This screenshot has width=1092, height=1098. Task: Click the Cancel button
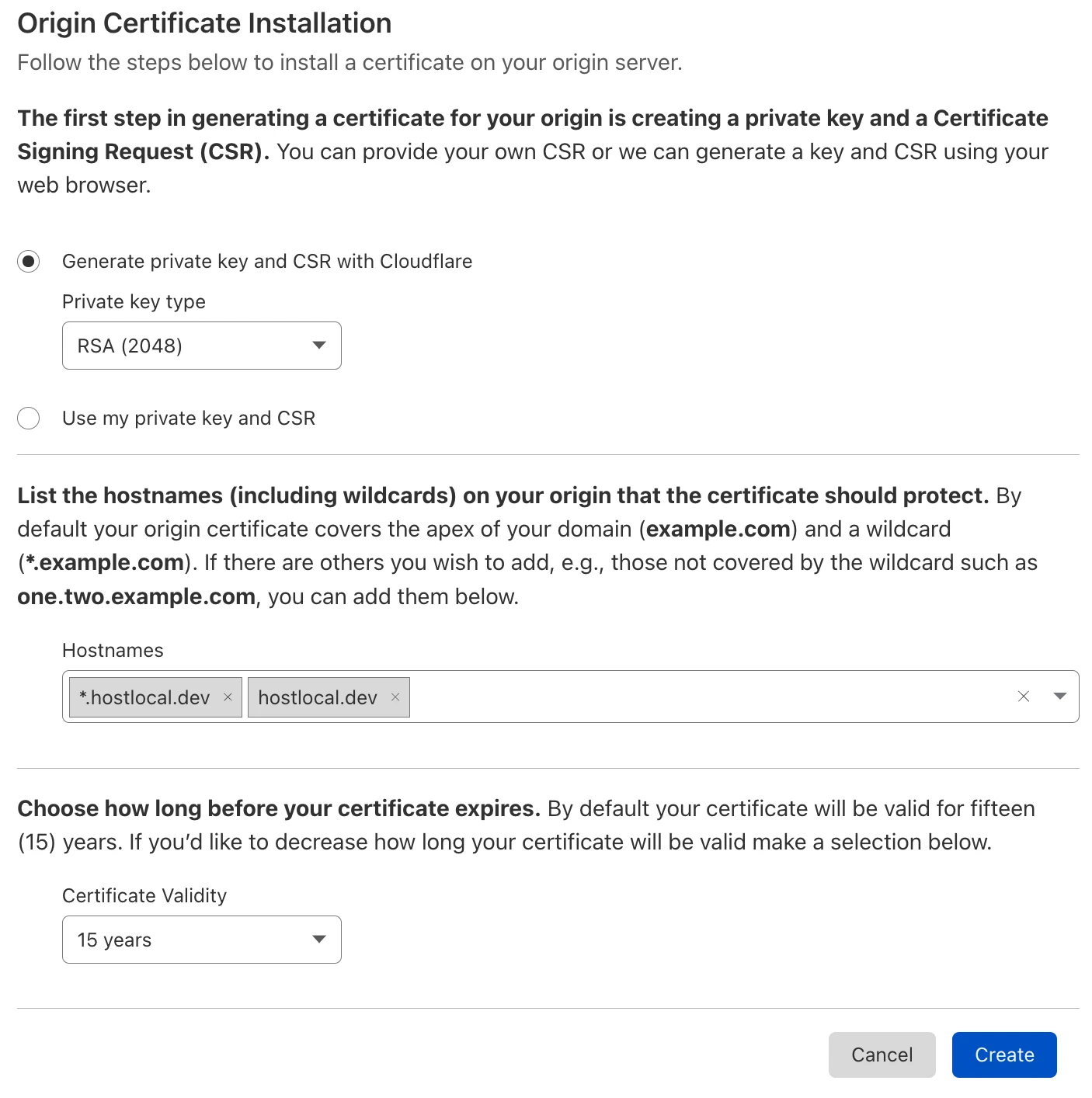[x=882, y=1055]
